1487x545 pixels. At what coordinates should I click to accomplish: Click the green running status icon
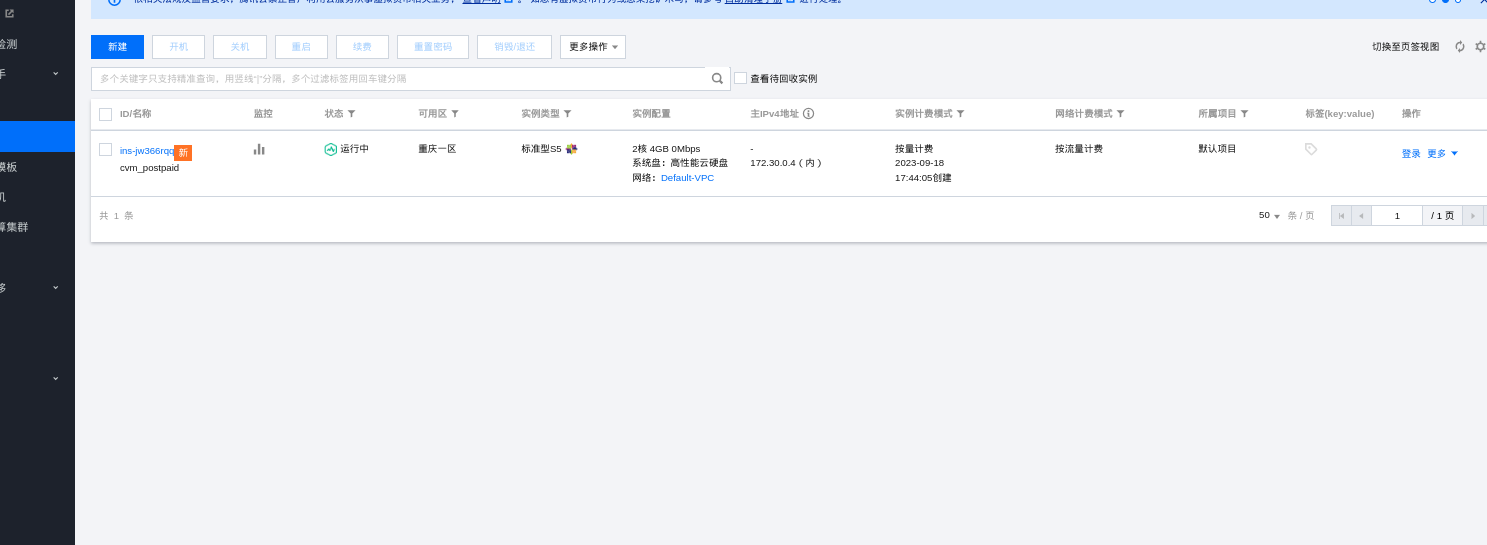[x=331, y=149]
